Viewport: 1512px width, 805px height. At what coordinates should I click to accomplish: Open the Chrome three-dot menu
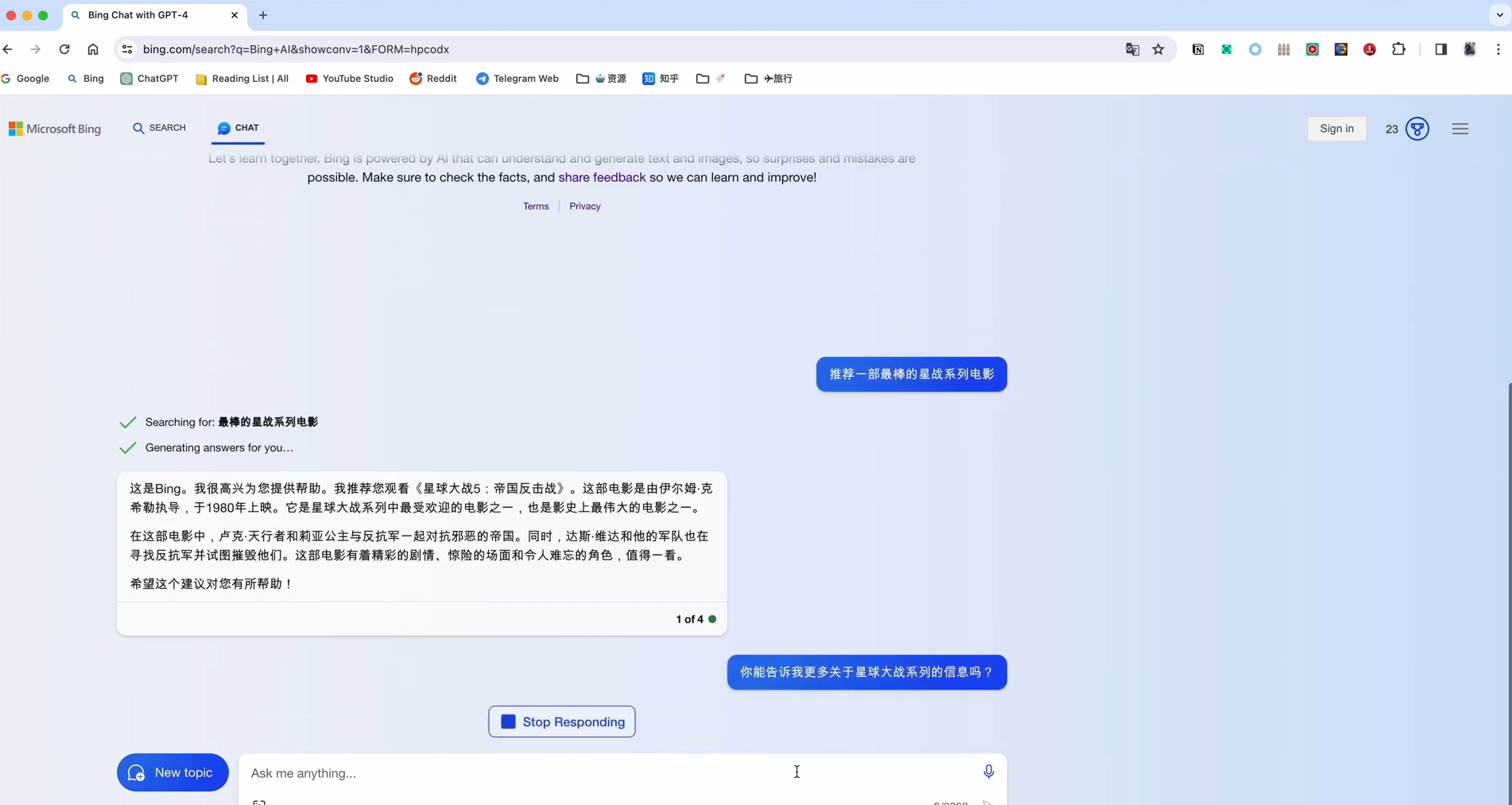(1498, 49)
